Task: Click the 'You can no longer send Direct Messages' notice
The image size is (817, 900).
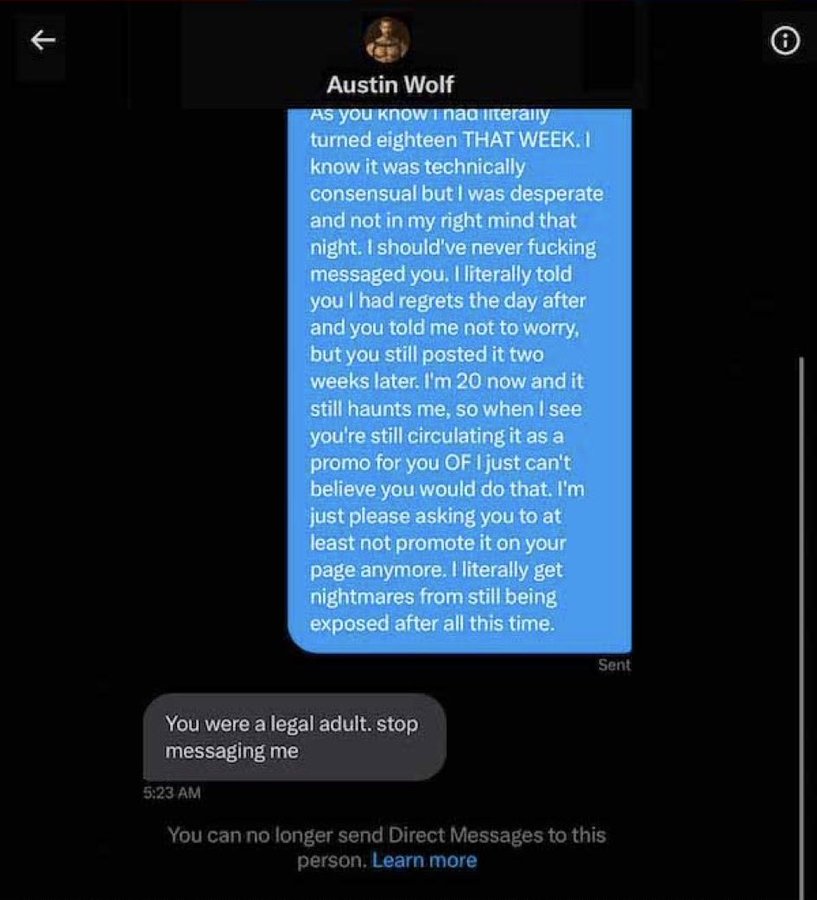Action: point(386,847)
